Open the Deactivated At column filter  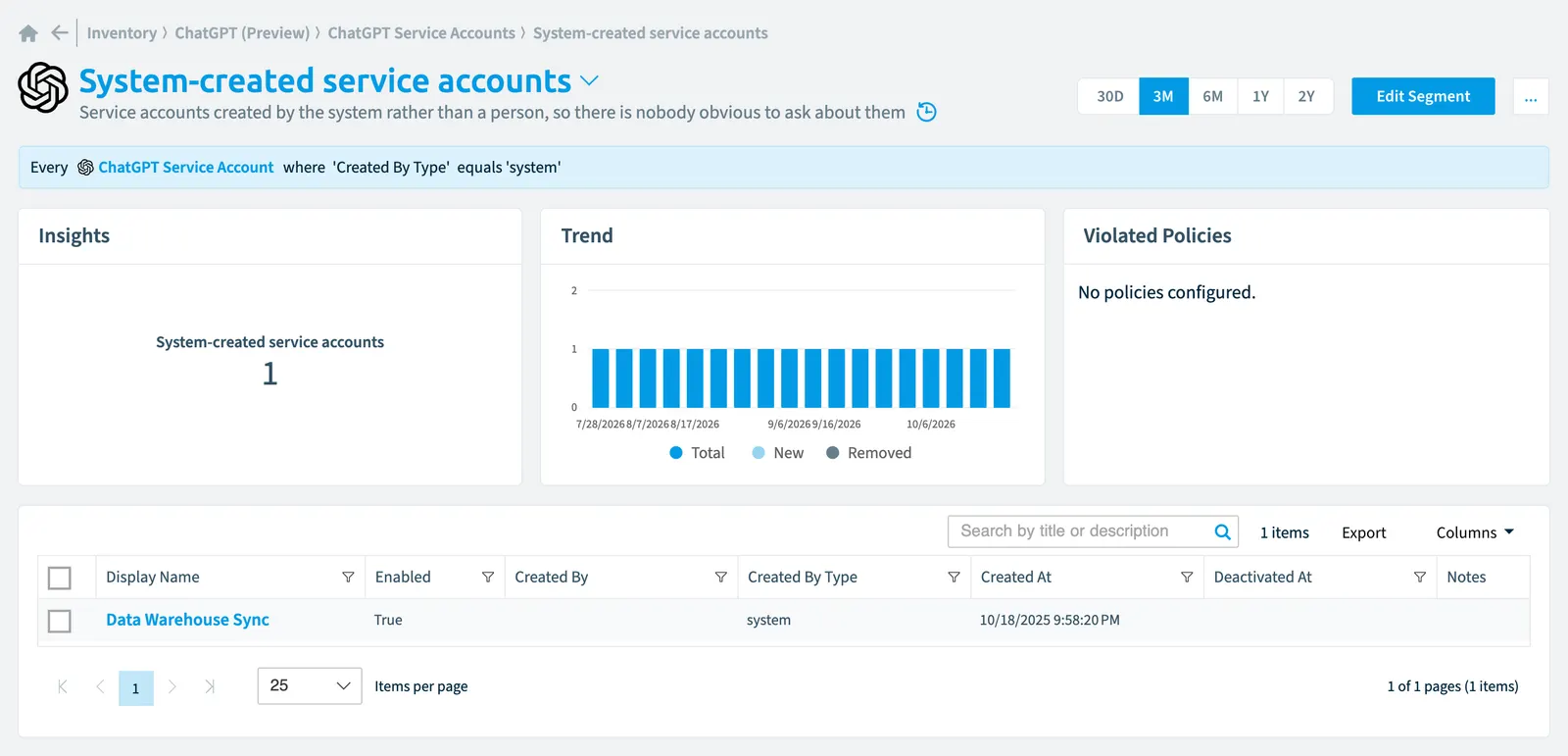coord(1419,577)
